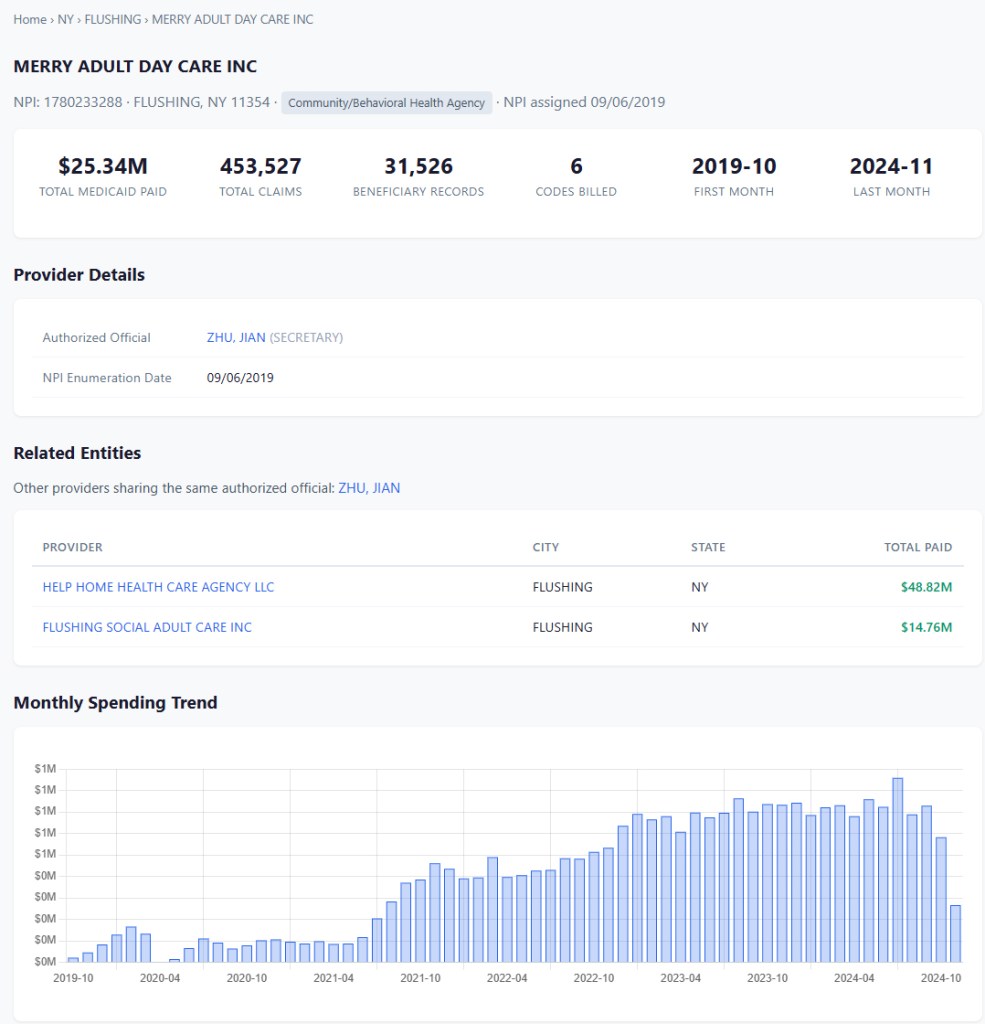The image size is (985, 1024).
Task: Open the NY breadcrumb link
Action: (x=65, y=20)
